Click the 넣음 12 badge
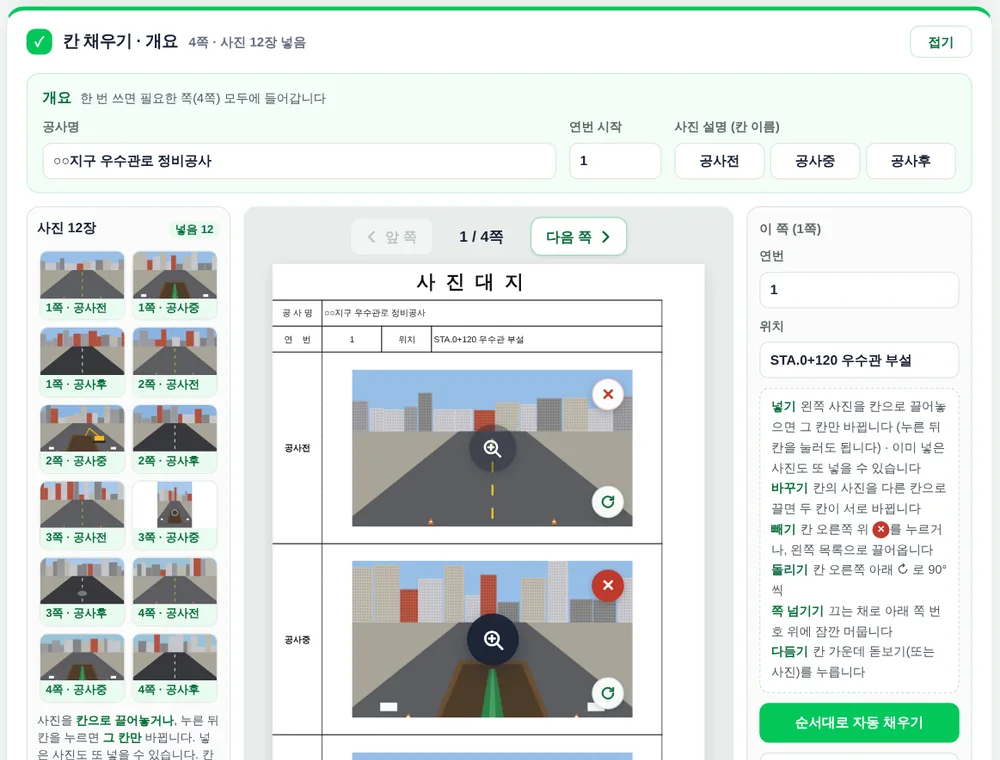This screenshot has height=760, width=1000. tap(194, 229)
